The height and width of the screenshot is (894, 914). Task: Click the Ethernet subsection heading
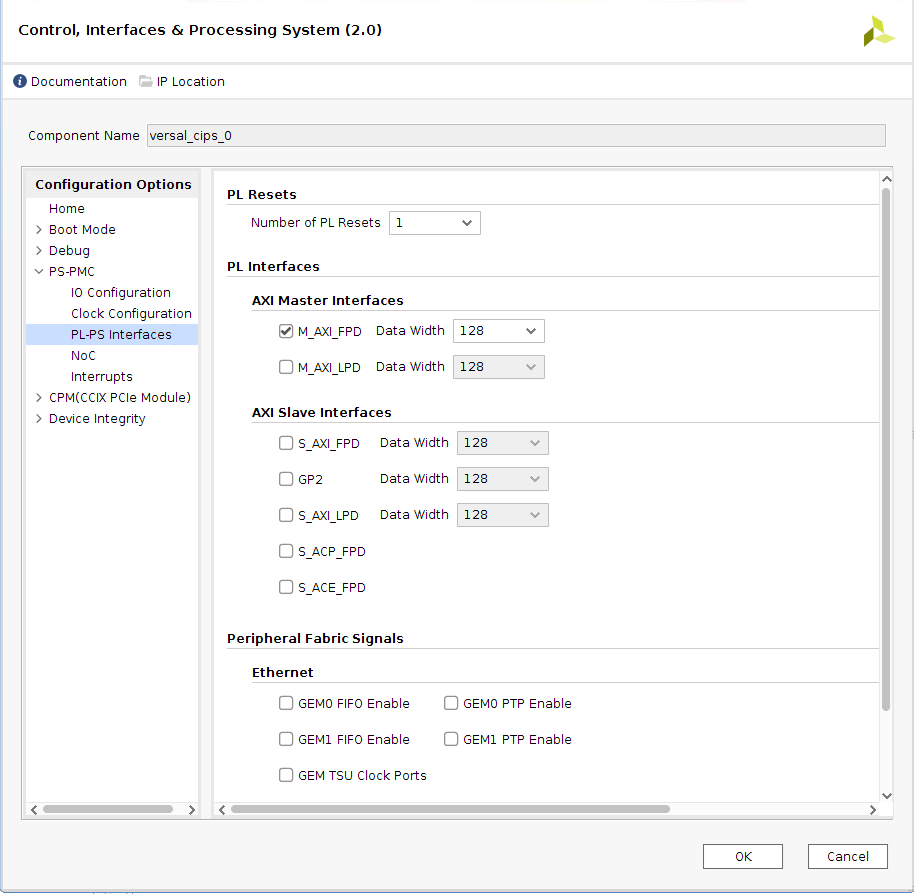coord(283,673)
